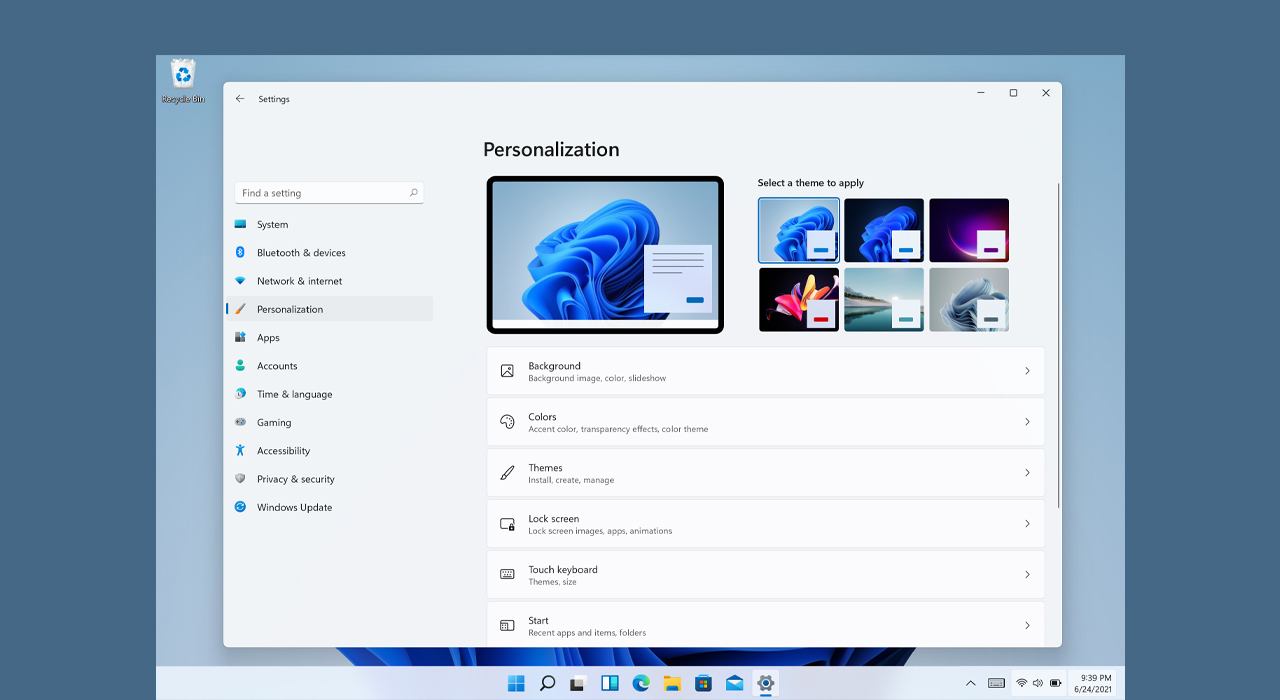Open Network & internet category

pos(330,281)
